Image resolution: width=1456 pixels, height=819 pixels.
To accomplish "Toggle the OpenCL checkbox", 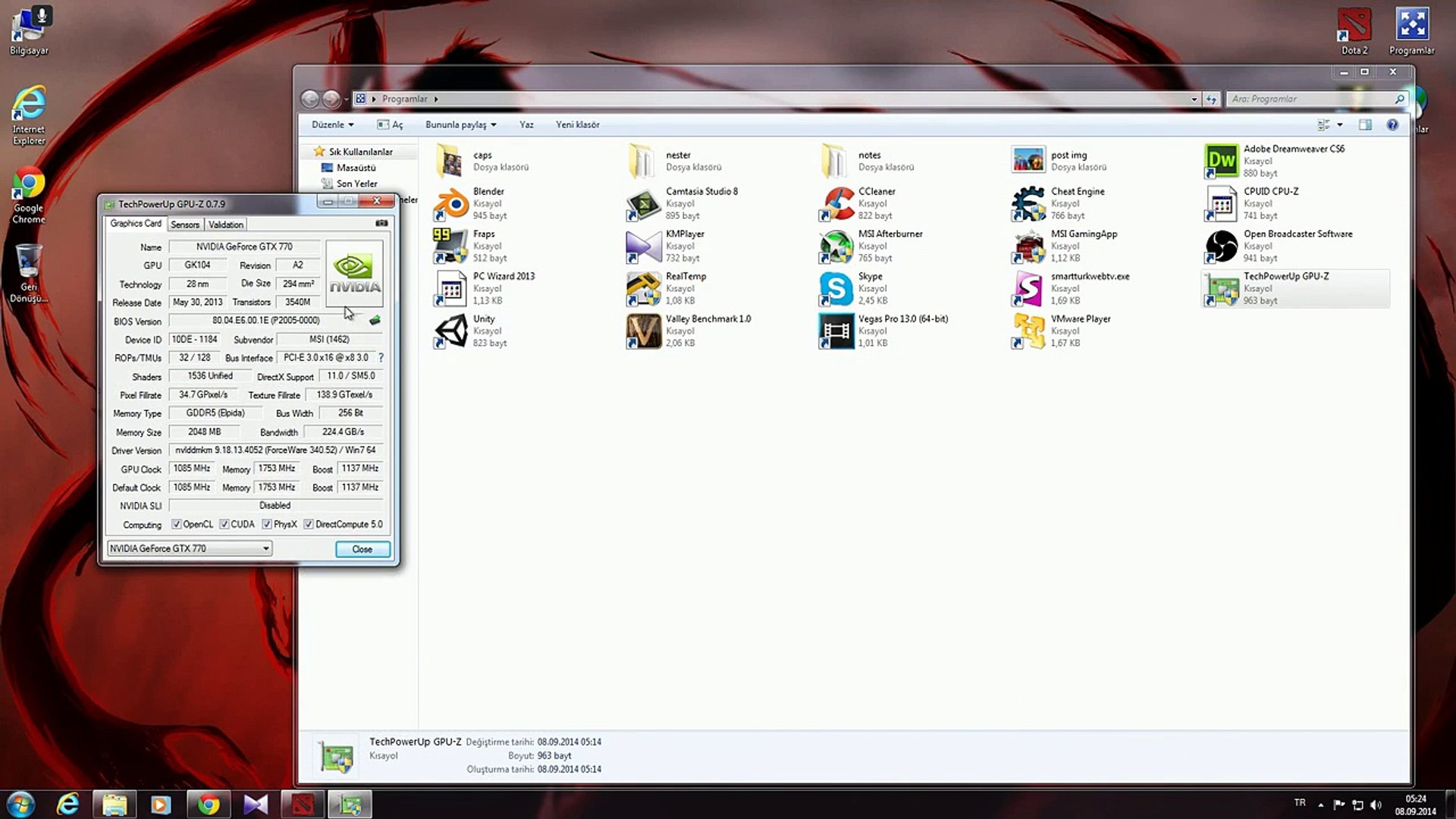I will [x=177, y=525].
